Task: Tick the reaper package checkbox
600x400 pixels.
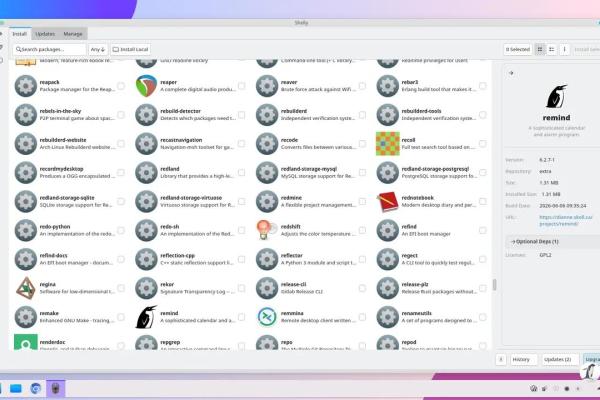Action: point(241,86)
